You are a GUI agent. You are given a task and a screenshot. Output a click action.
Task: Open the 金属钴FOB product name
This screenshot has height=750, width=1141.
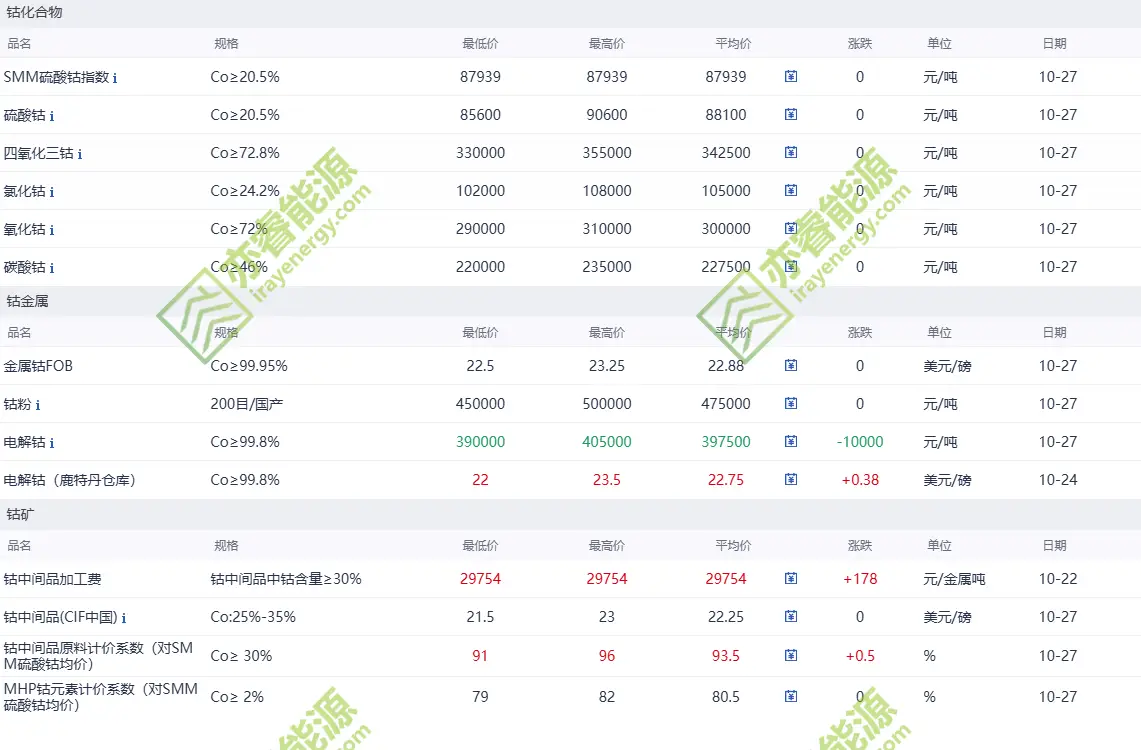(38, 366)
